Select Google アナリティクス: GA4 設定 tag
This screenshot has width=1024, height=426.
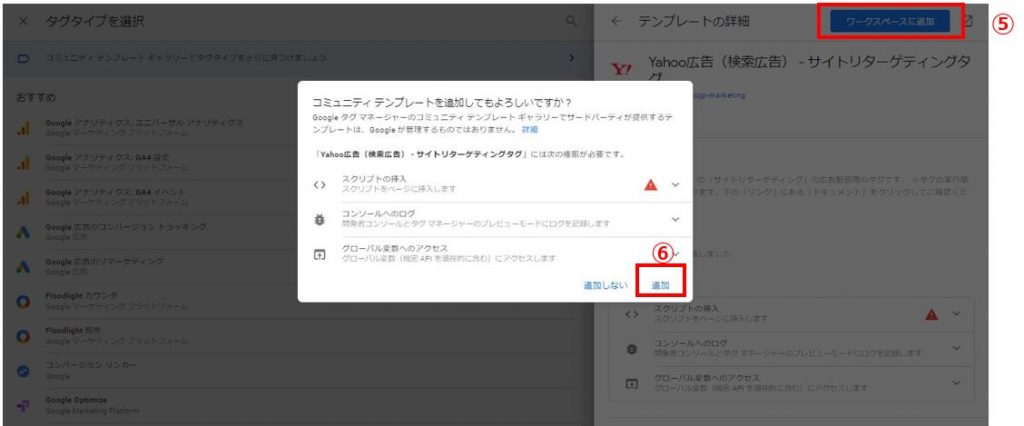click(x=298, y=162)
